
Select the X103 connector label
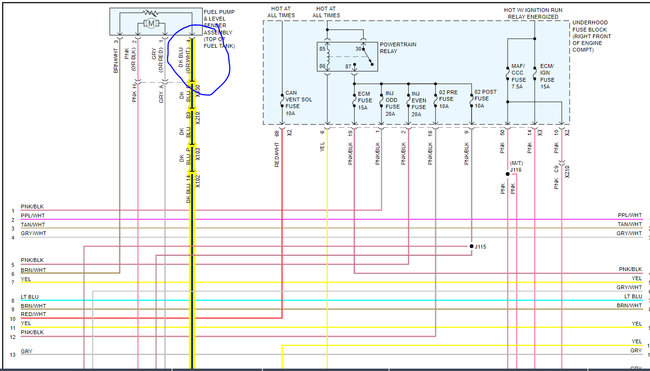(x=198, y=154)
